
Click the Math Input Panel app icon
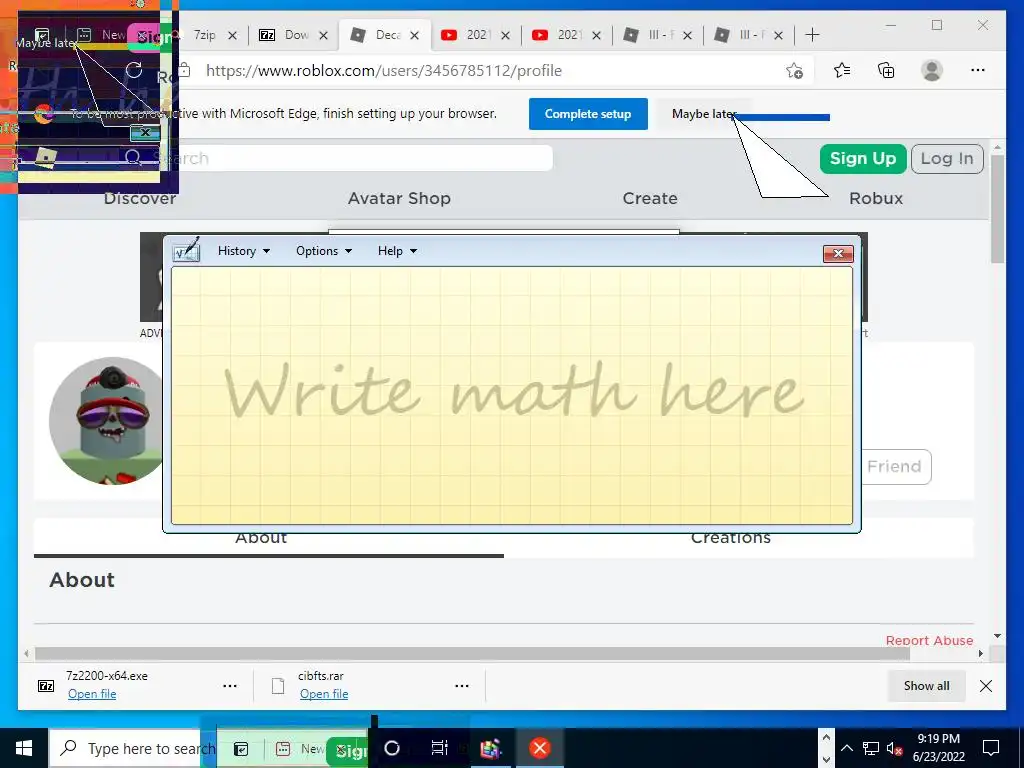(186, 250)
